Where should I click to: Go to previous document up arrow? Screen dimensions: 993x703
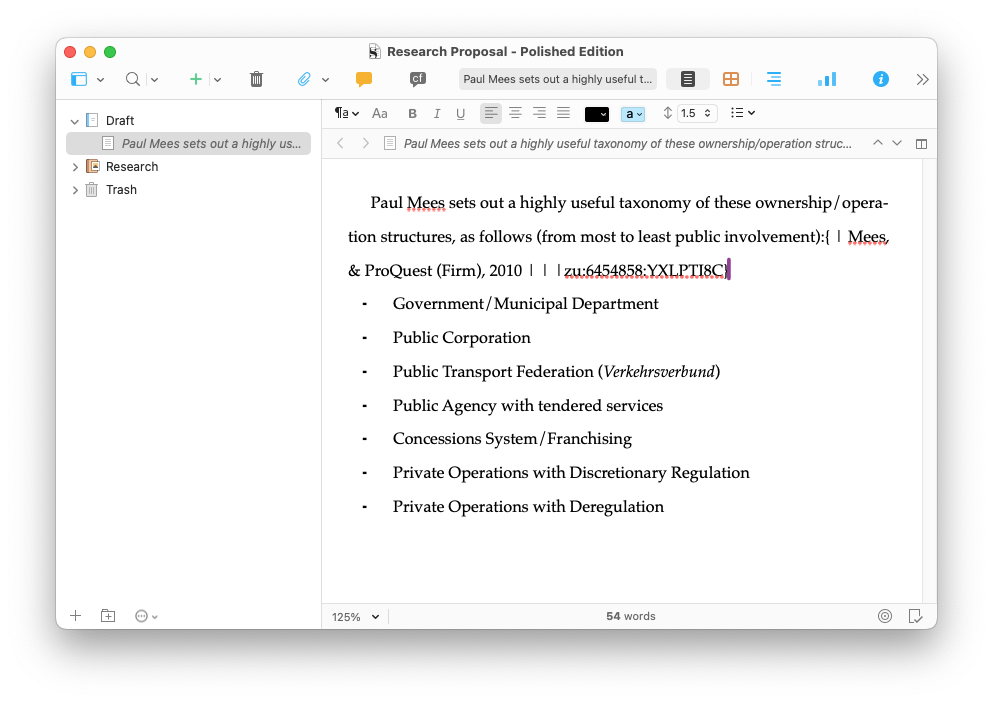[x=878, y=143]
